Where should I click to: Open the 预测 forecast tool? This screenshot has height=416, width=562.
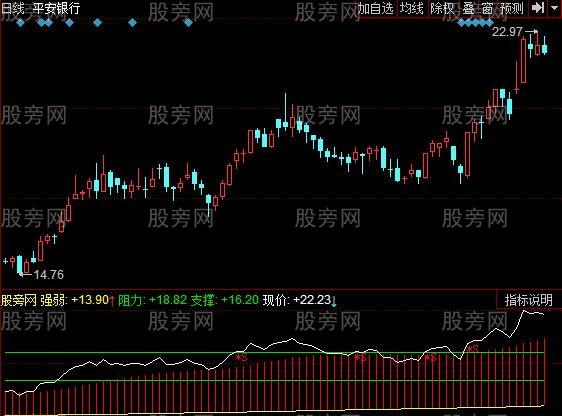click(512, 8)
